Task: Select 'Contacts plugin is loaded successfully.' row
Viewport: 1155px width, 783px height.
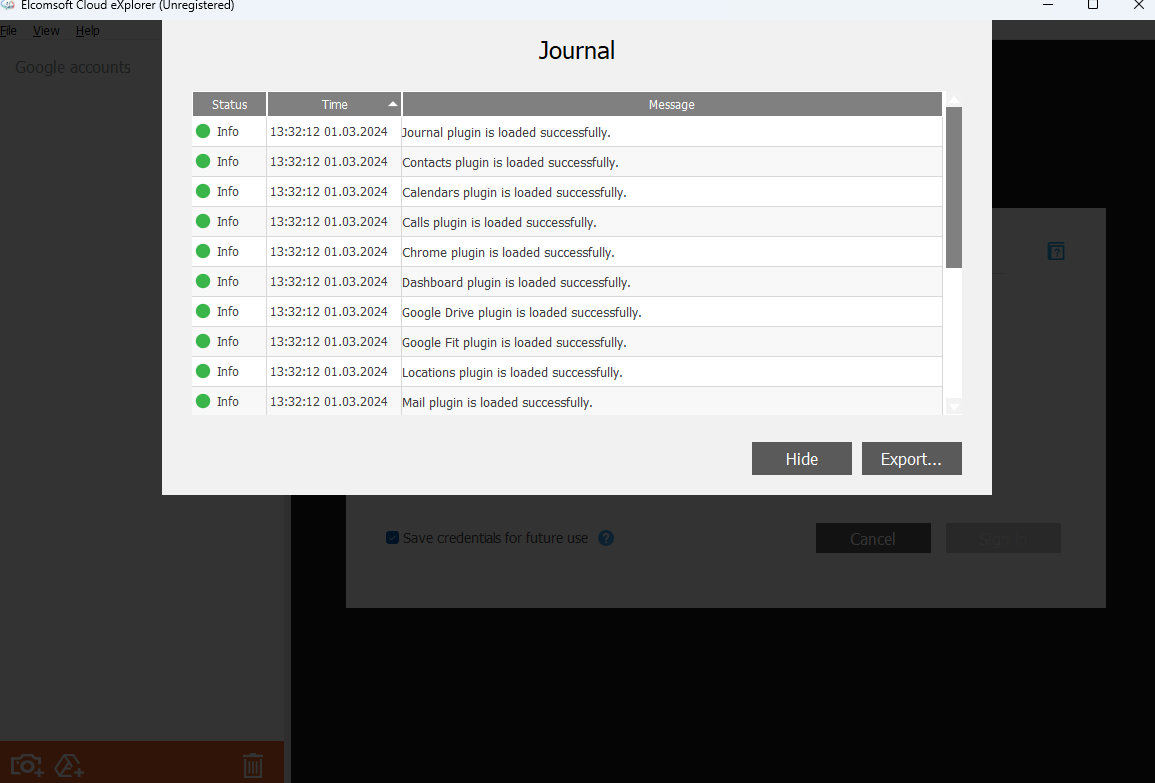Action: click(x=567, y=162)
